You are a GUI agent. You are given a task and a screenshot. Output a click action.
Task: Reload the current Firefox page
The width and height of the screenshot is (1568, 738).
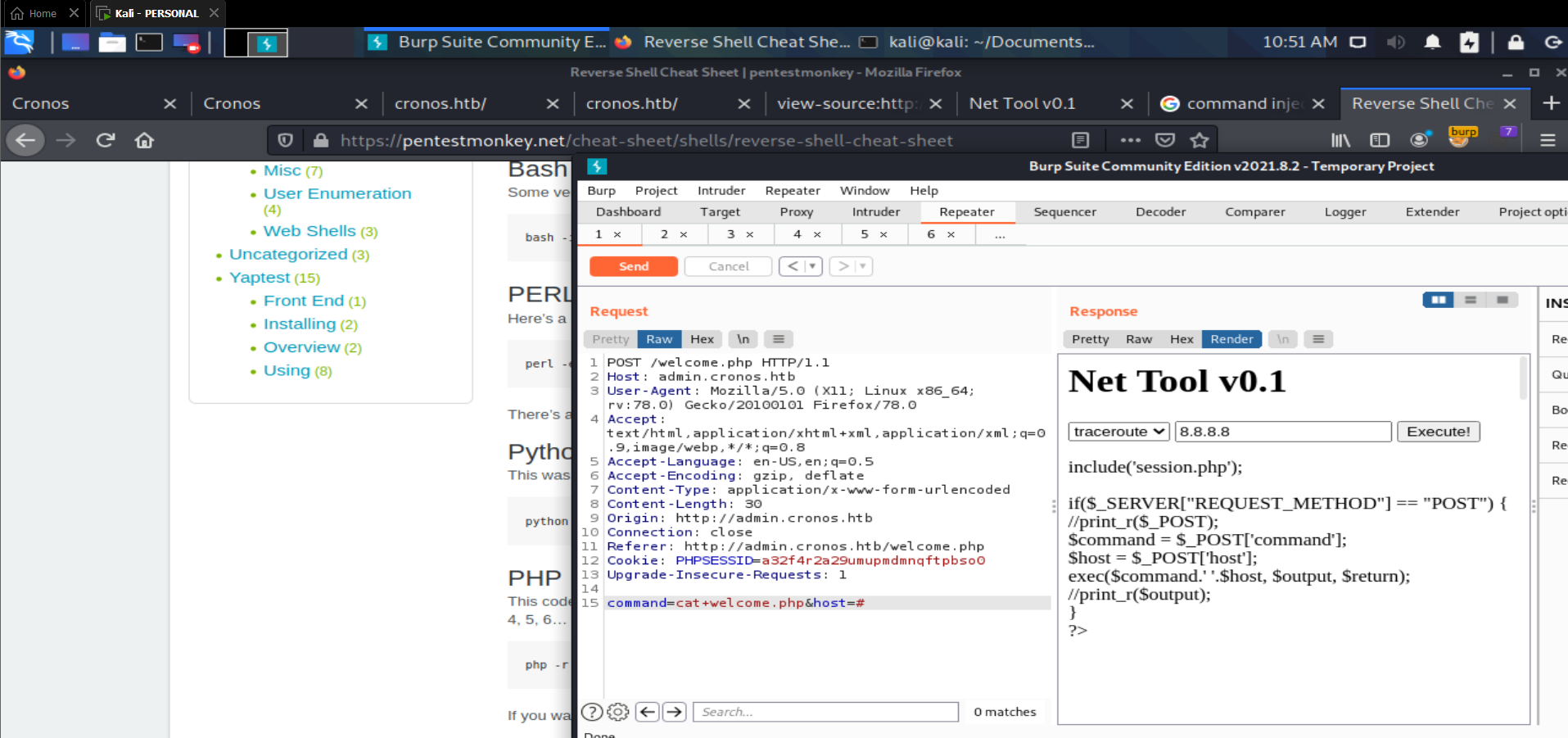(x=106, y=140)
